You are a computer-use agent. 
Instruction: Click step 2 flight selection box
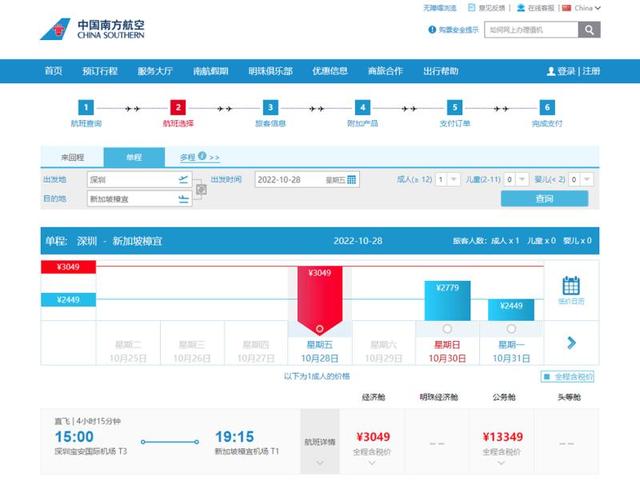click(178, 107)
